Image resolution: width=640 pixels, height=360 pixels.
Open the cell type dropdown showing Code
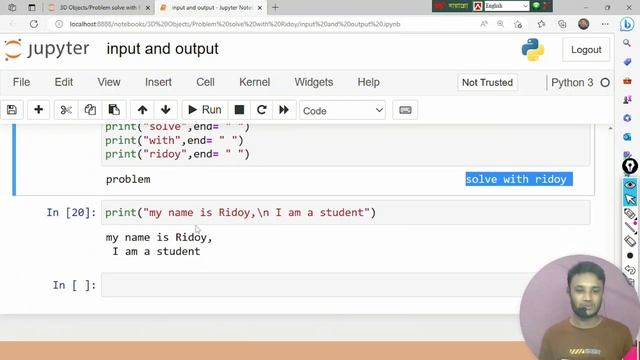(x=342, y=111)
